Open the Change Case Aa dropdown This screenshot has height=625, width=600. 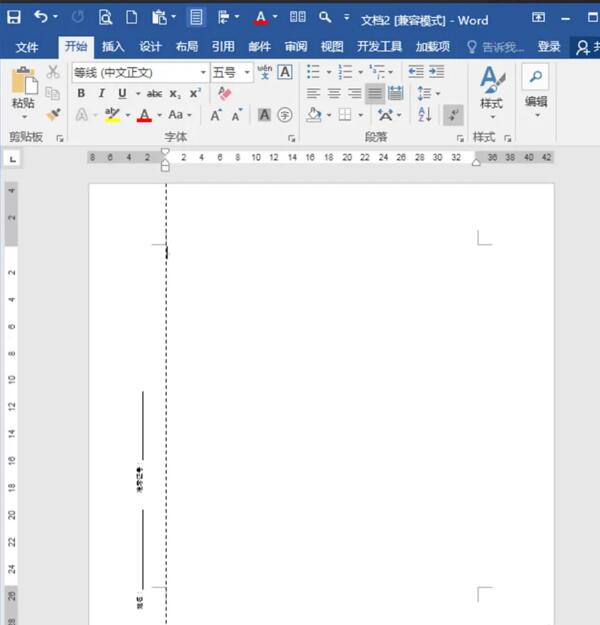tap(180, 115)
